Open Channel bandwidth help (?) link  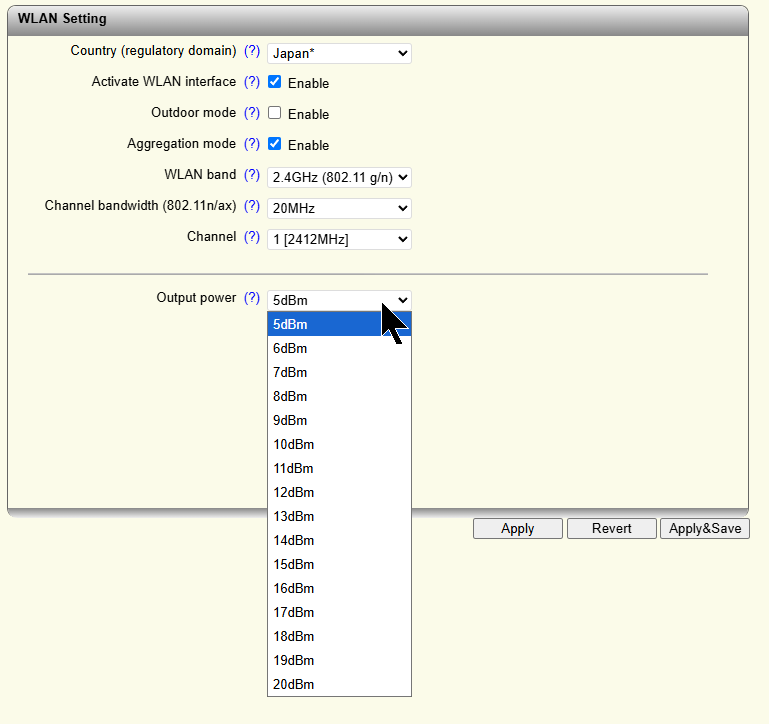[252, 206]
